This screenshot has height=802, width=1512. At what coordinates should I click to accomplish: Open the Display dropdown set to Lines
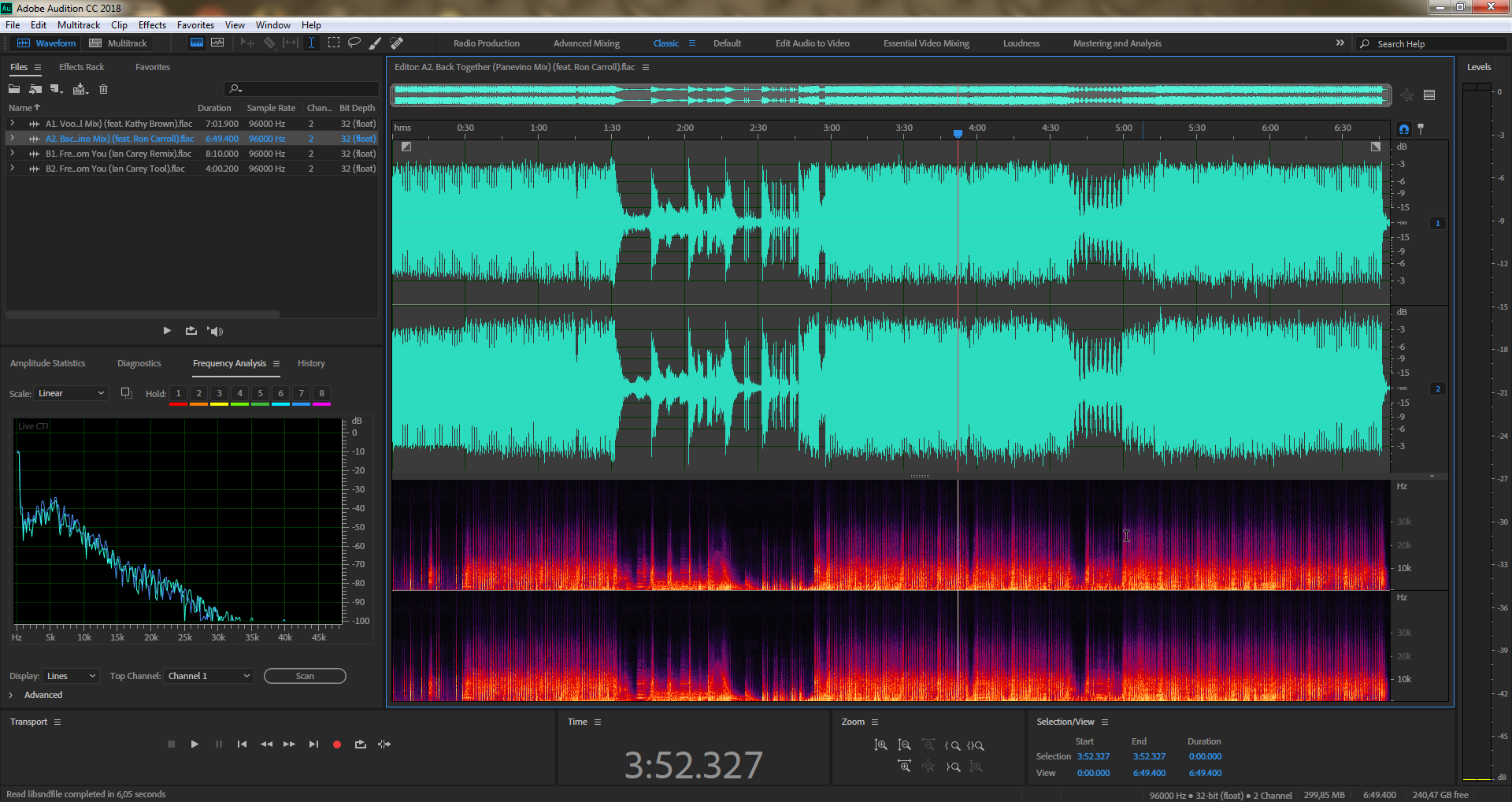click(71, 676)
